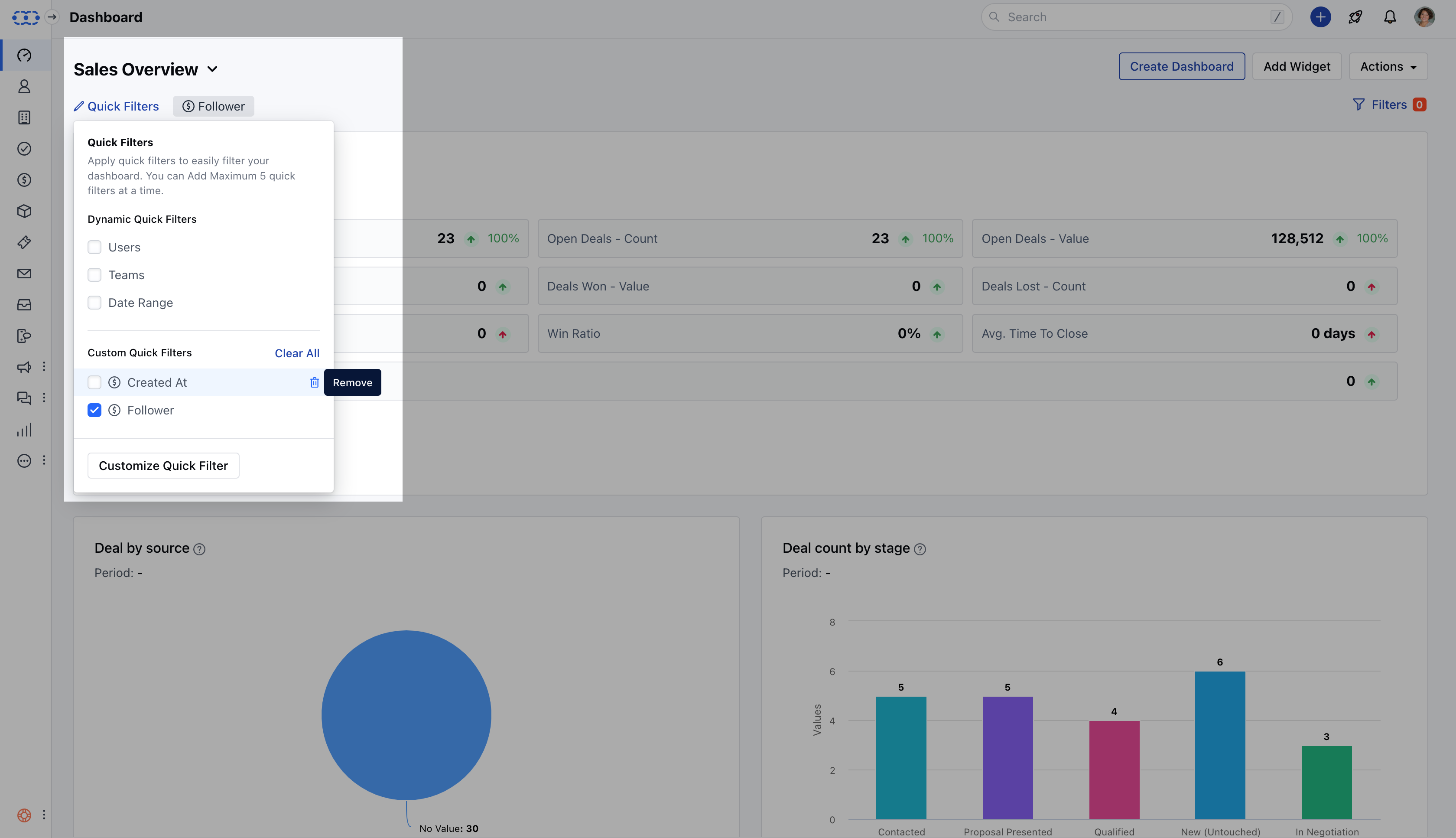Click the Products cube icon in sidebar
1456x838 pixels.
pos(24,211)
